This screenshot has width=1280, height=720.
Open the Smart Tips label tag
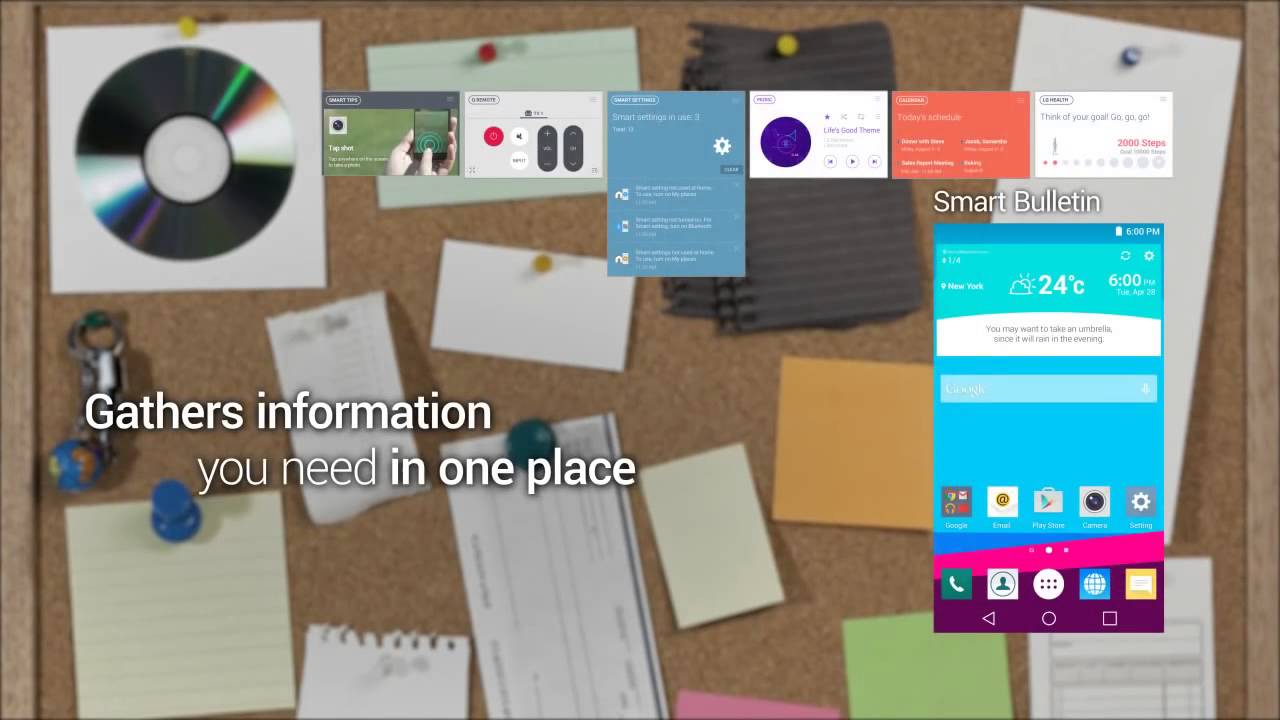(343, 100)
